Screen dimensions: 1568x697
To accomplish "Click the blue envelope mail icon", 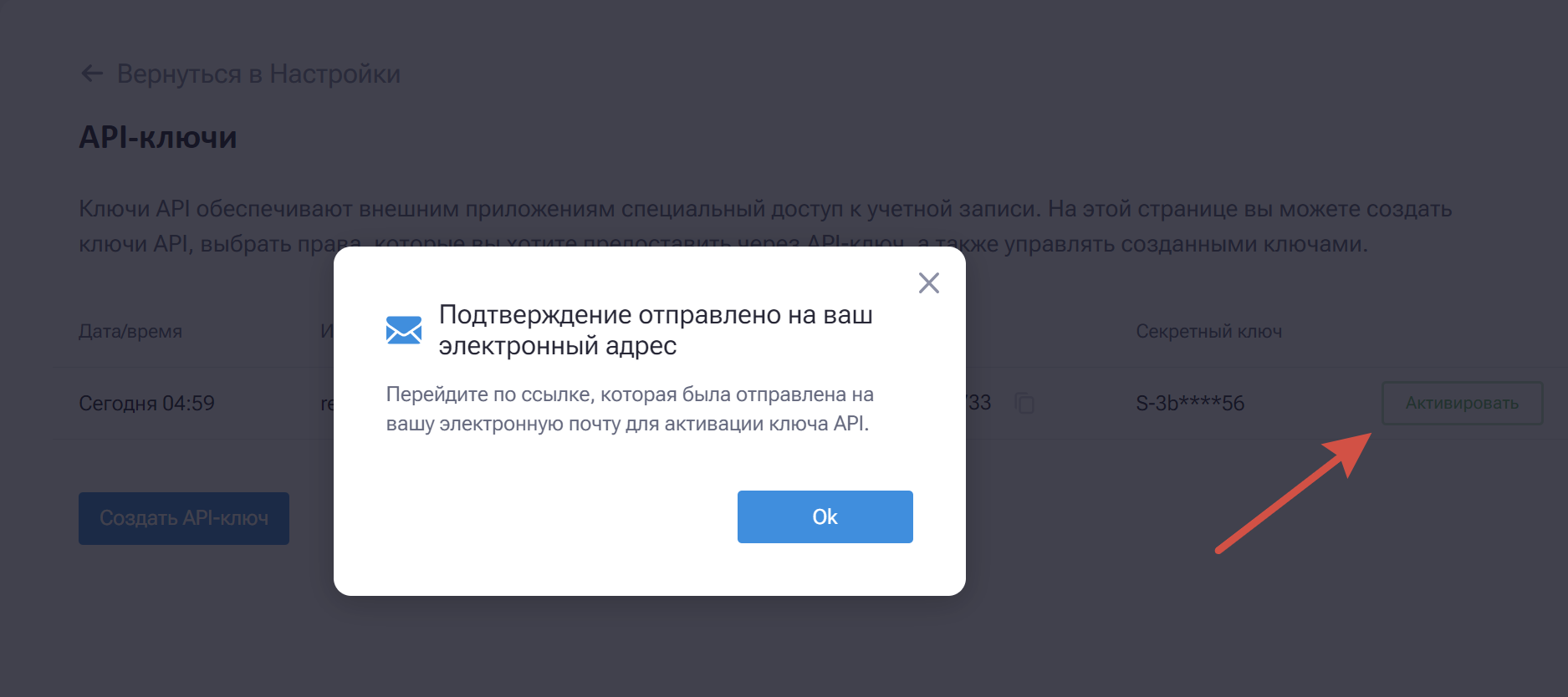I will point(404,330).
